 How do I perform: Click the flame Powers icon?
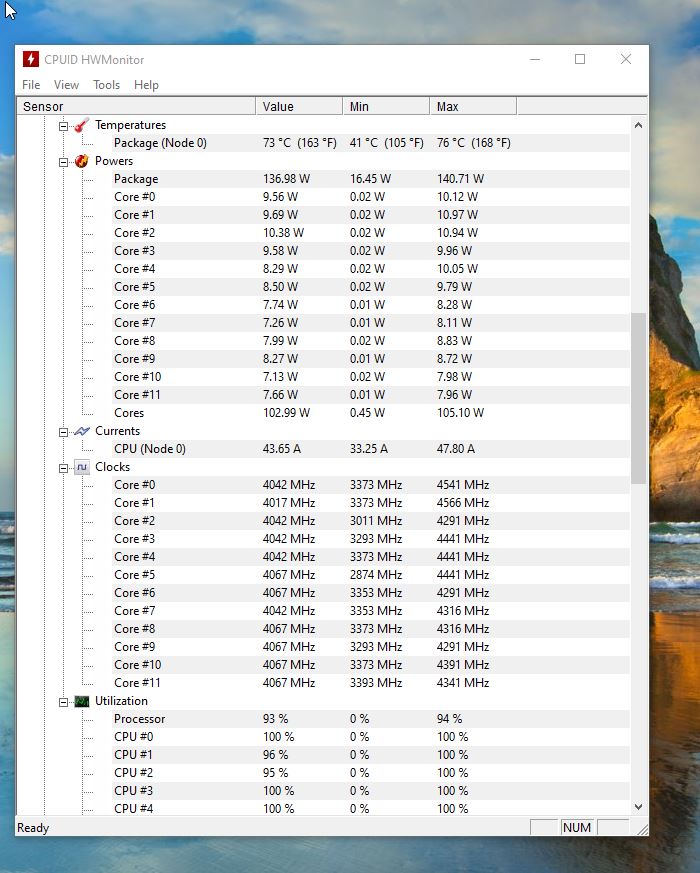81,161
